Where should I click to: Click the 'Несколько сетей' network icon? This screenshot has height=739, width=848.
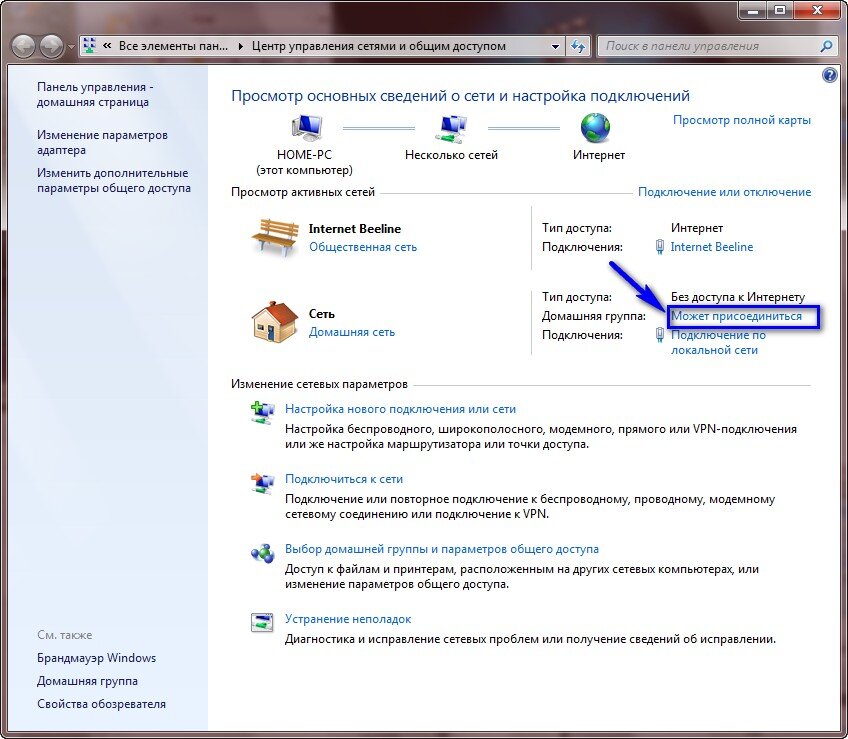tap(451, 129)
